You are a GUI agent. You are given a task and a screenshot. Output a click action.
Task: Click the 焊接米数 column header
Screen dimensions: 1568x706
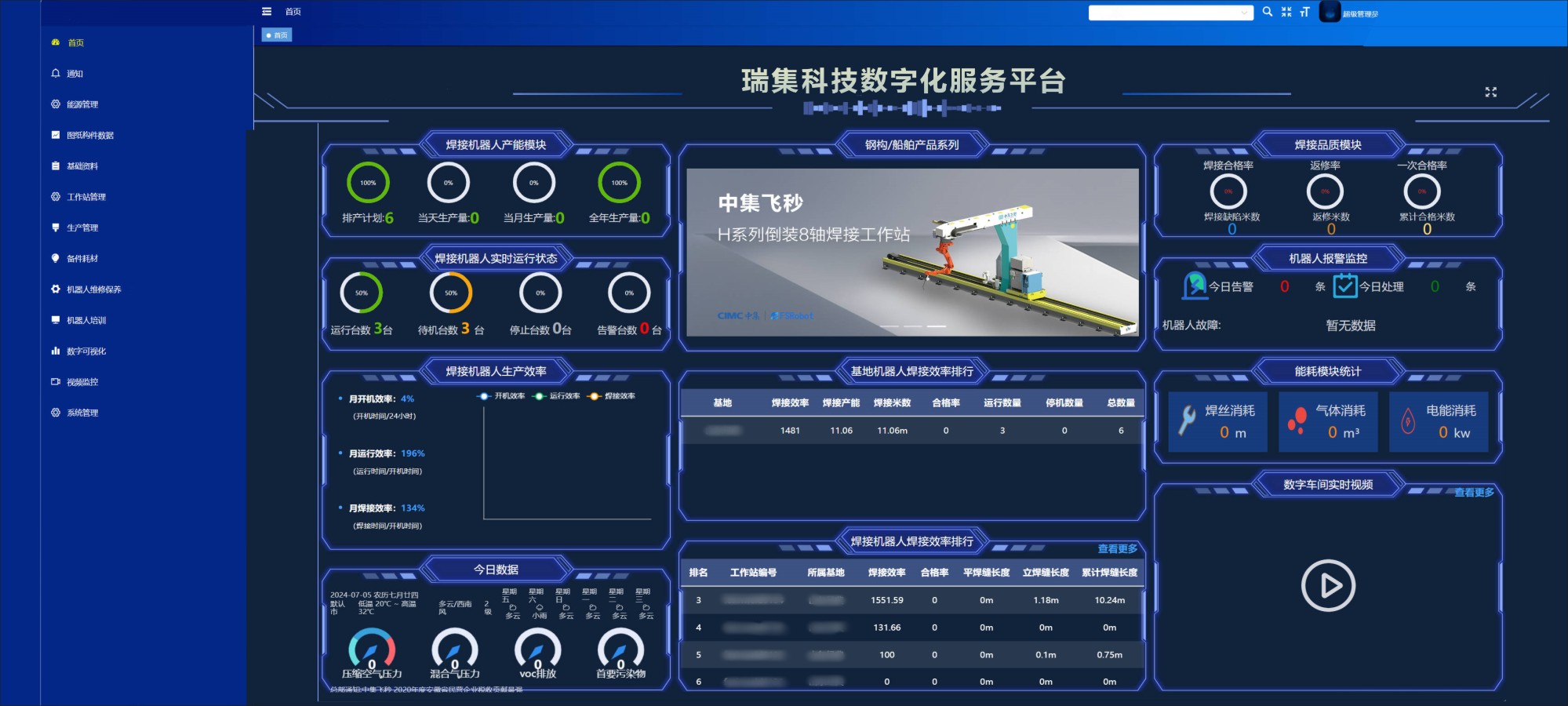pos(892,403)
